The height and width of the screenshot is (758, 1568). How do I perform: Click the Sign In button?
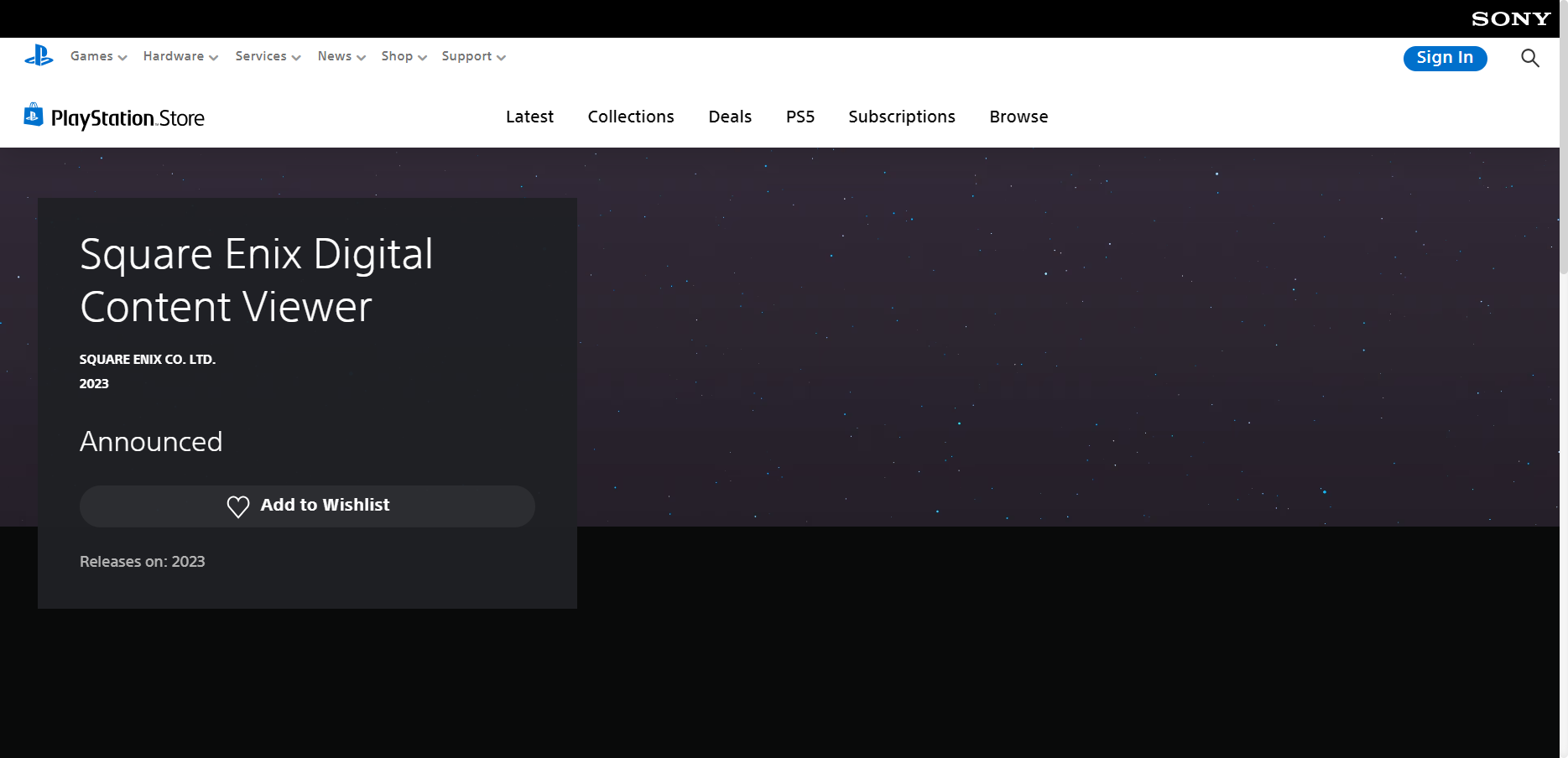(x=1445, y=58)
